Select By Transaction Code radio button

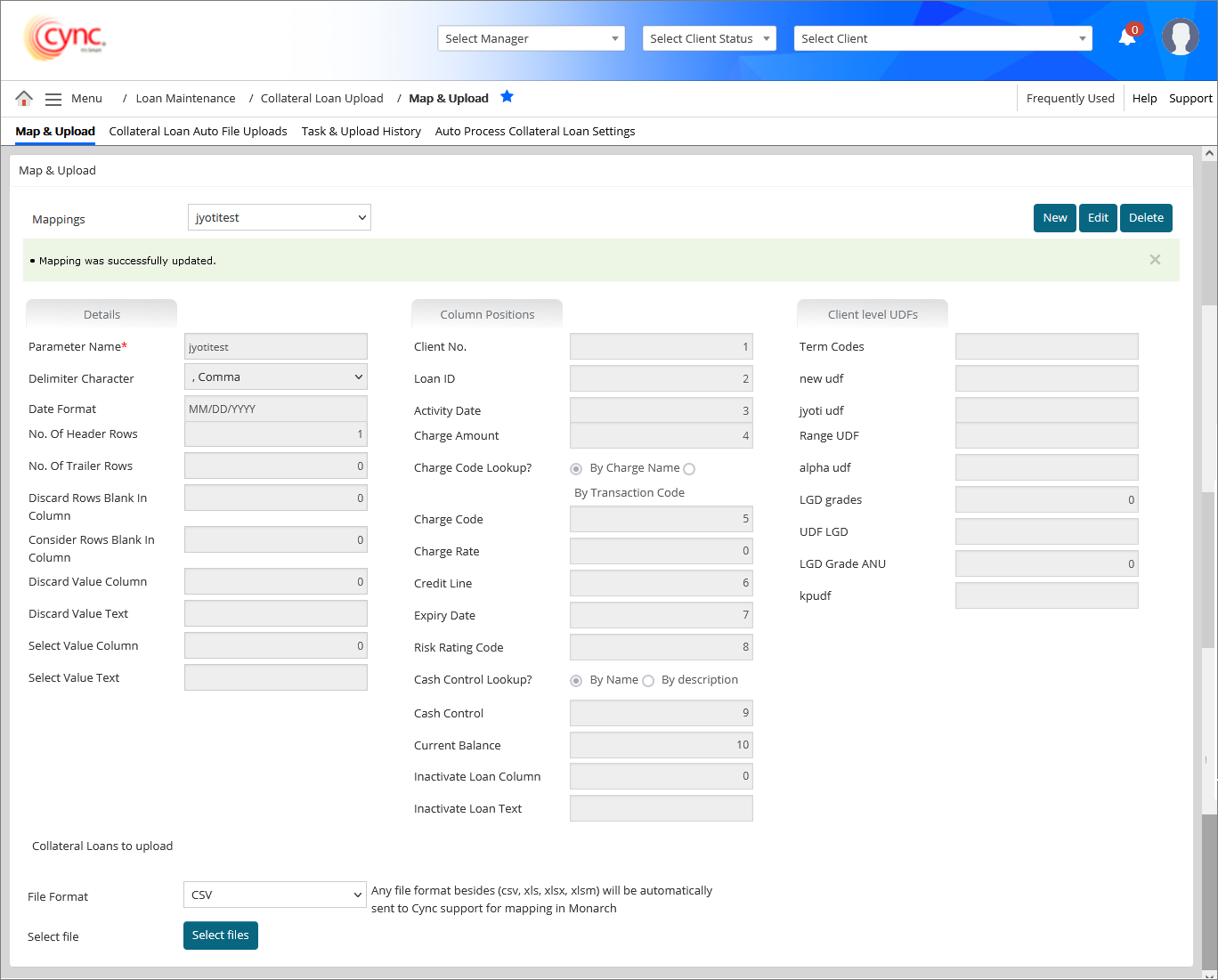pyautogui.click(x=689, y=469)
